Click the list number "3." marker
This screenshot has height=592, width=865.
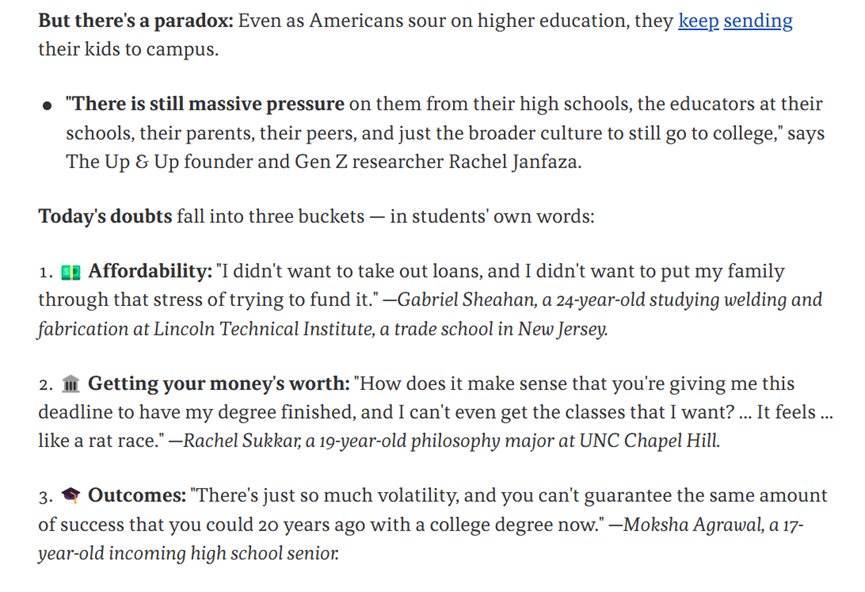point(46,497)
